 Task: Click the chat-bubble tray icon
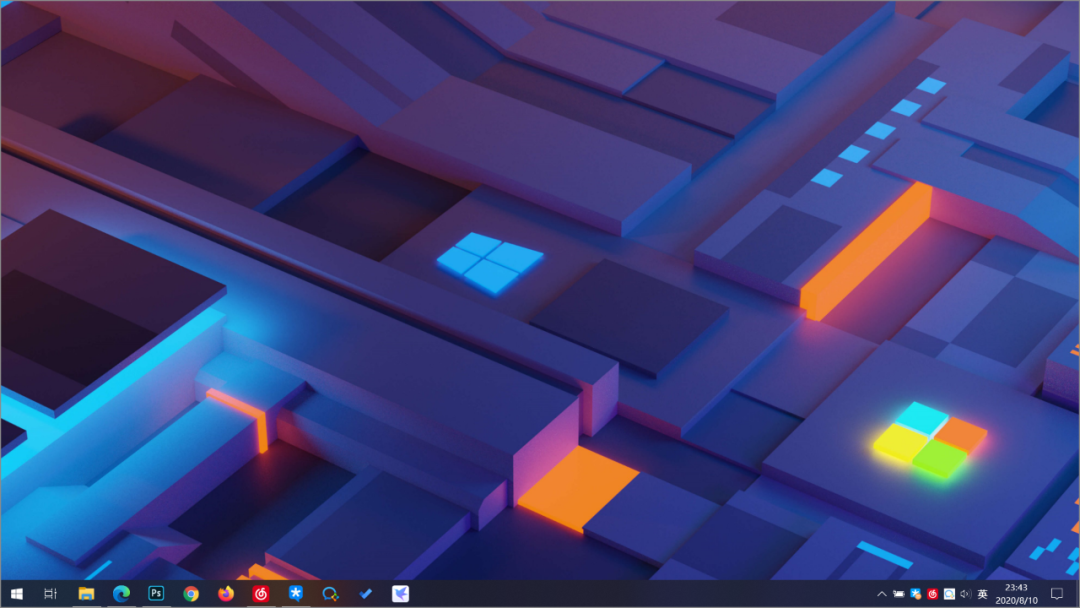click(949, 594)
